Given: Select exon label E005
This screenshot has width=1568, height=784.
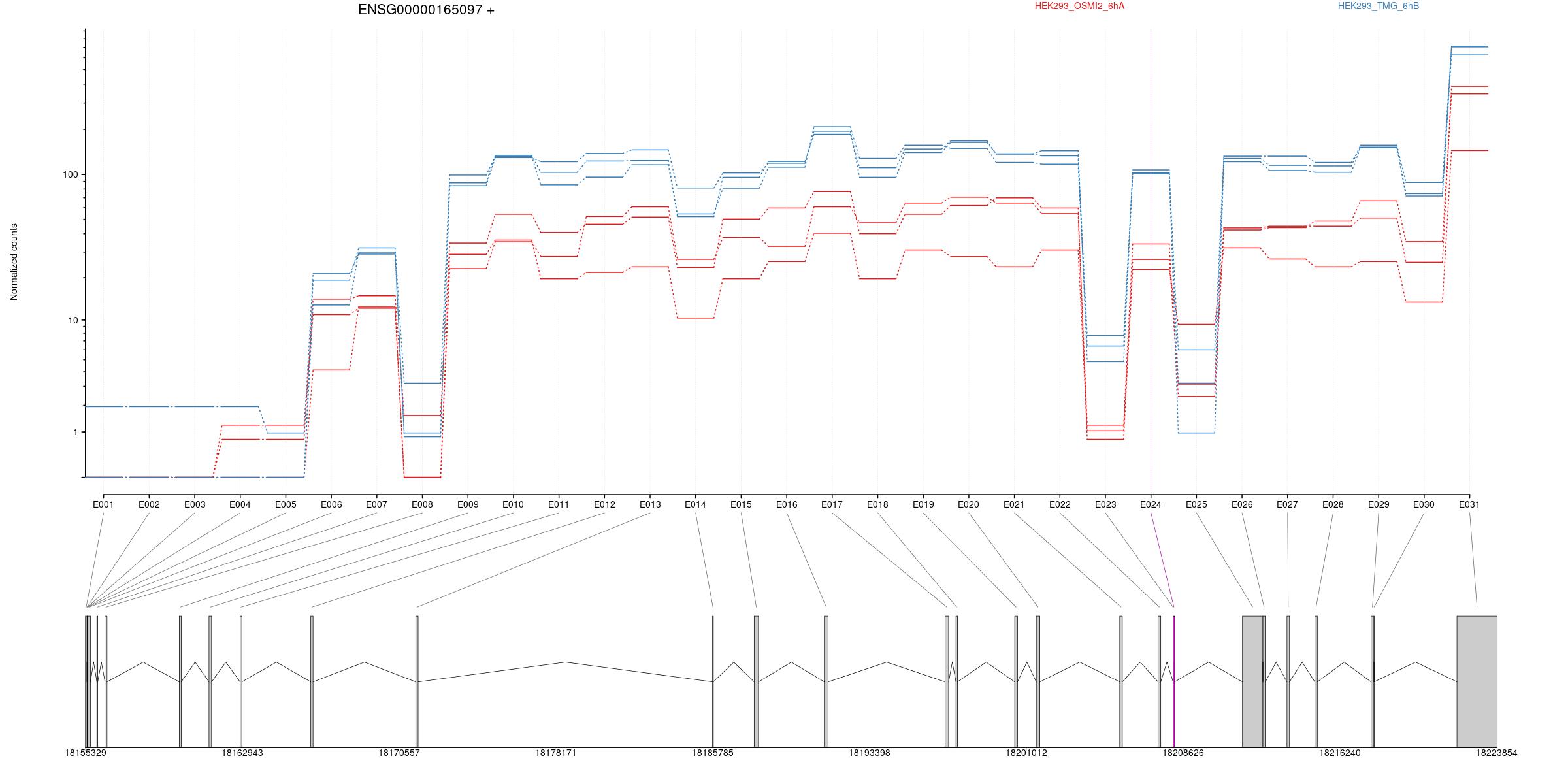Looking at the screenshot, I should pyautogui.click(x=286, y=504).
